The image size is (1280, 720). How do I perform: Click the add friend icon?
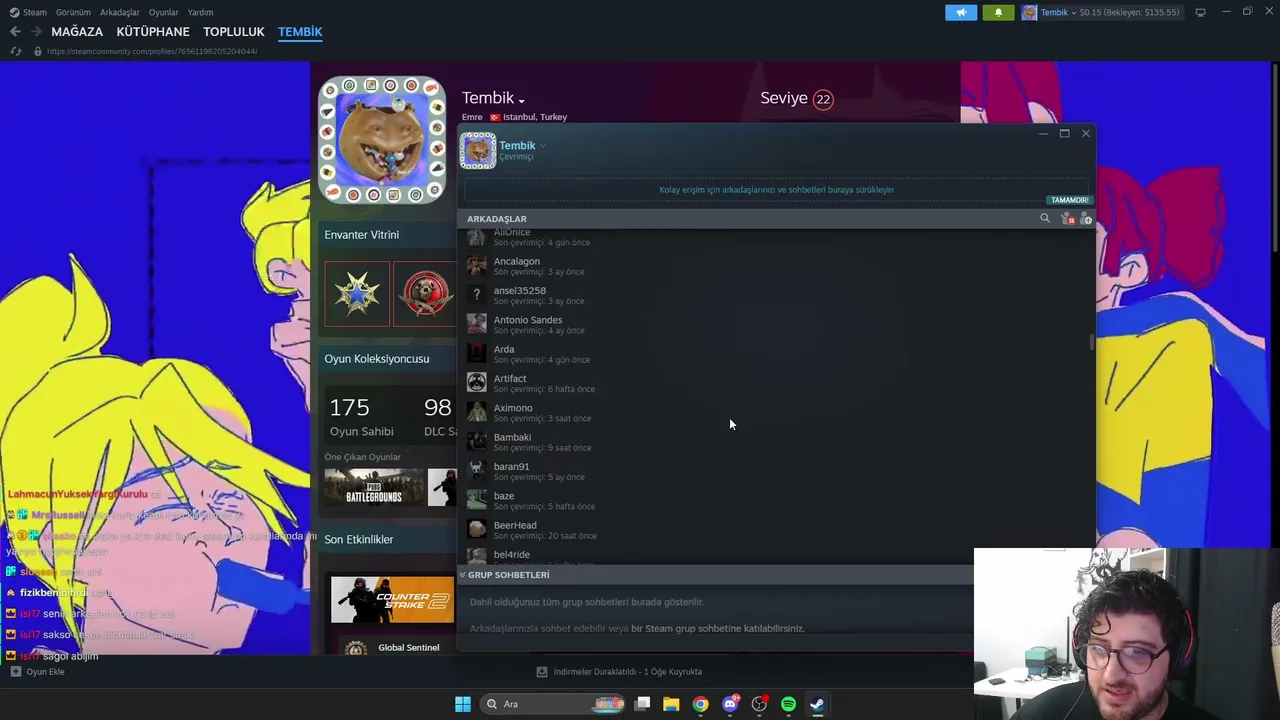(1086, 219)
